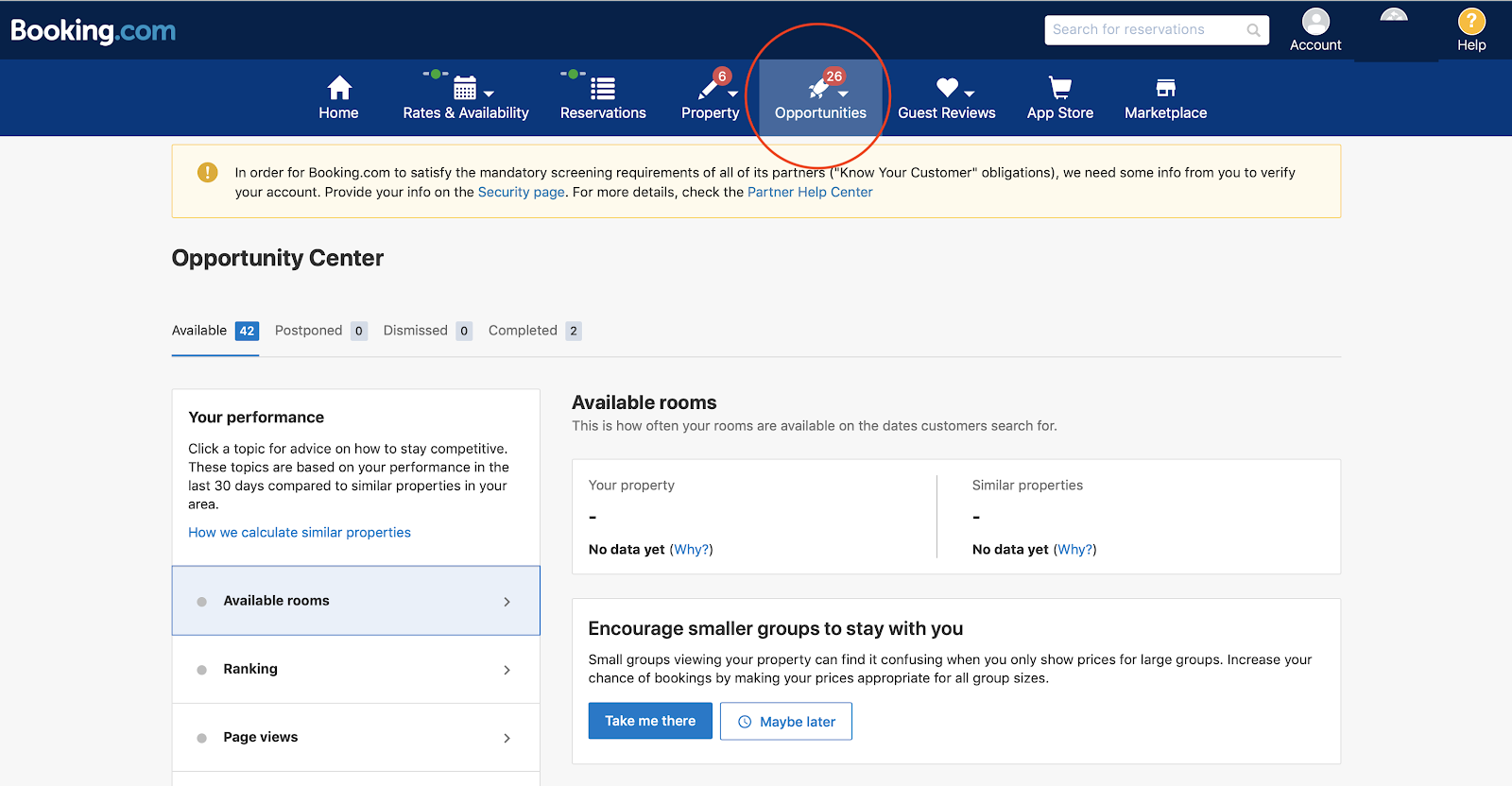The height and width of the screenshot is (786, 1512).
Task: Click the yellow warning exclamation icon
Action: tap(207, 172)
